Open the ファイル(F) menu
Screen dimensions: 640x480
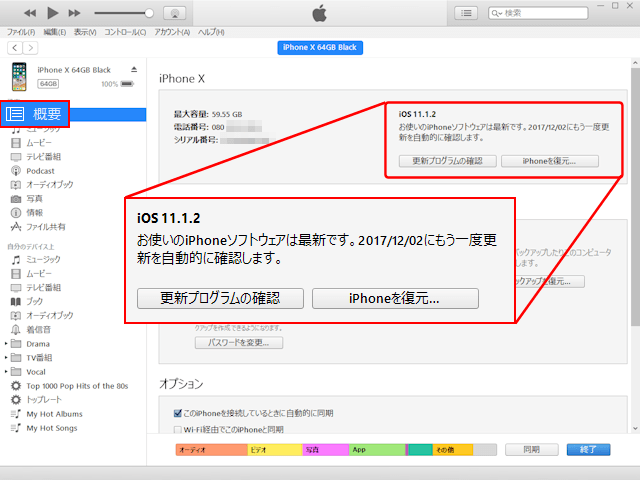(x=21, y=32)
